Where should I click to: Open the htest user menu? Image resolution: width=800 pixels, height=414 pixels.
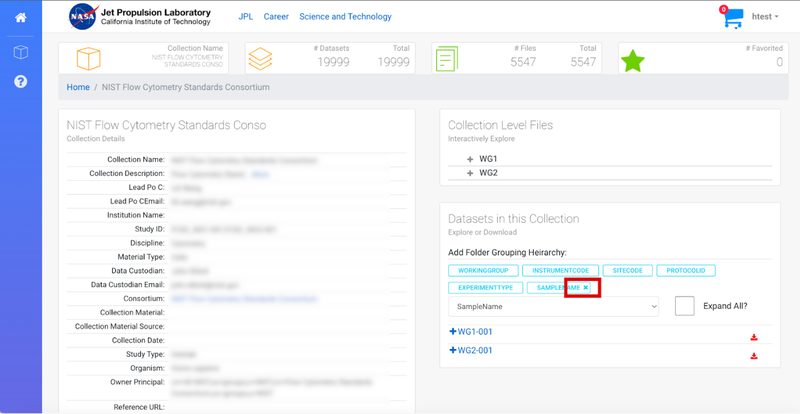765,16
